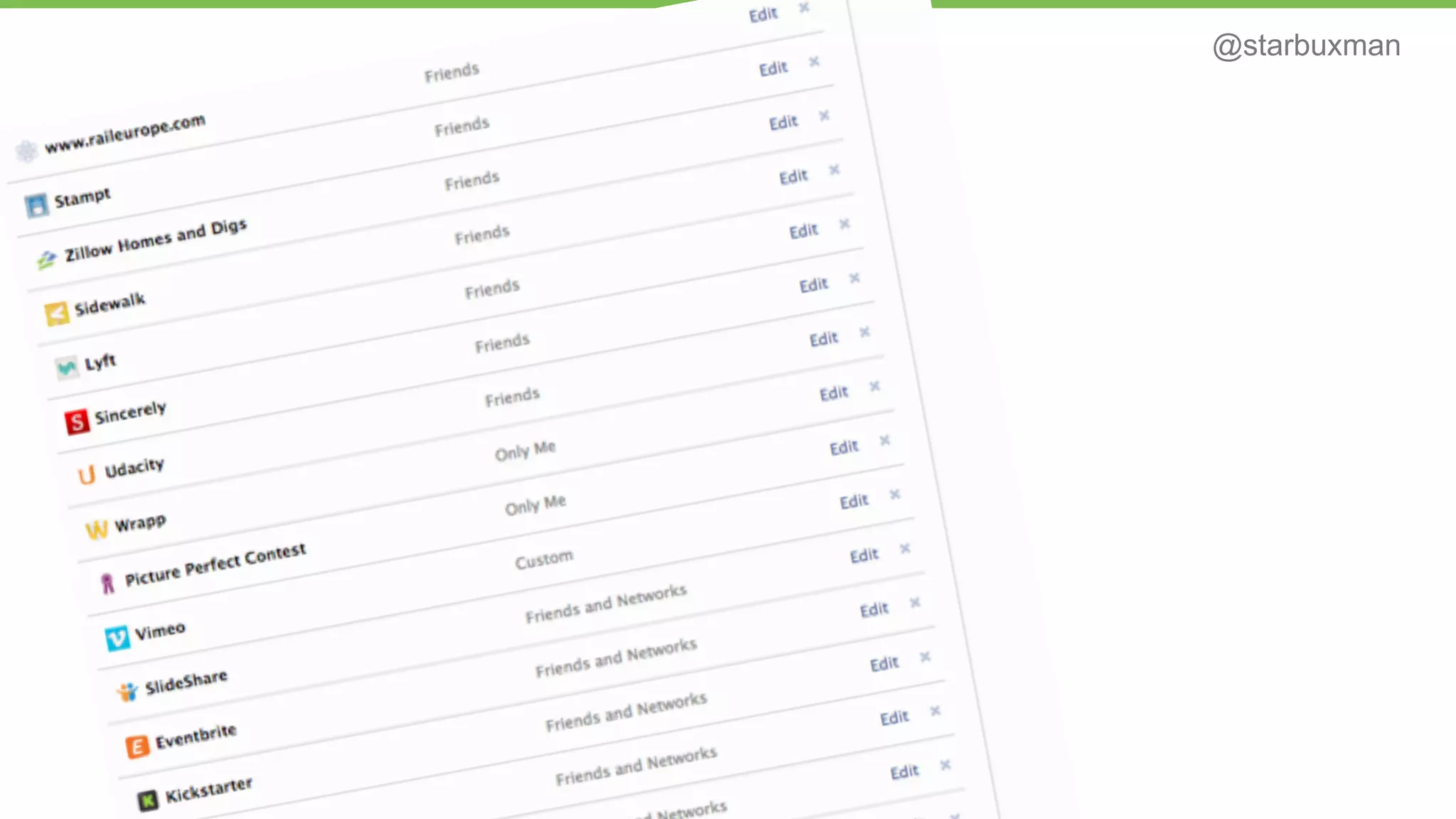Click the red Sincerely app icon
The image size is (1456, 819).
pyautogui.click(x=77, y=422)
